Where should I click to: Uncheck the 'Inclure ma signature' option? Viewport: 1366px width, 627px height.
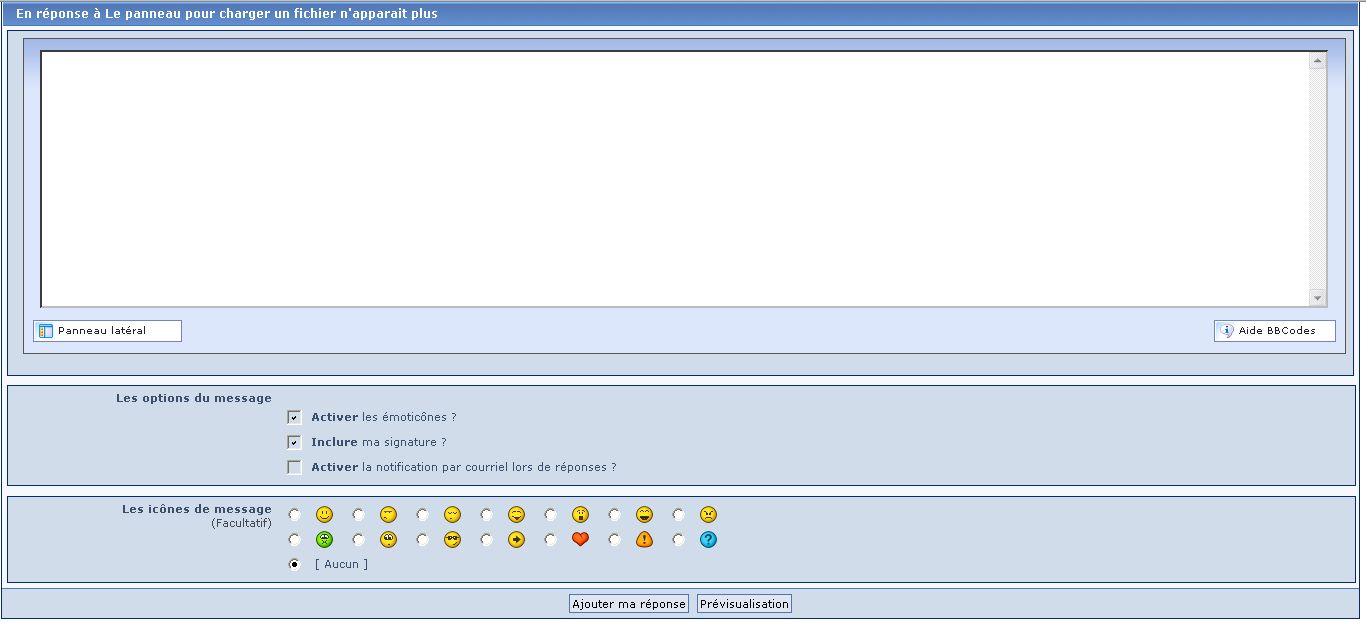coord(294,442)
